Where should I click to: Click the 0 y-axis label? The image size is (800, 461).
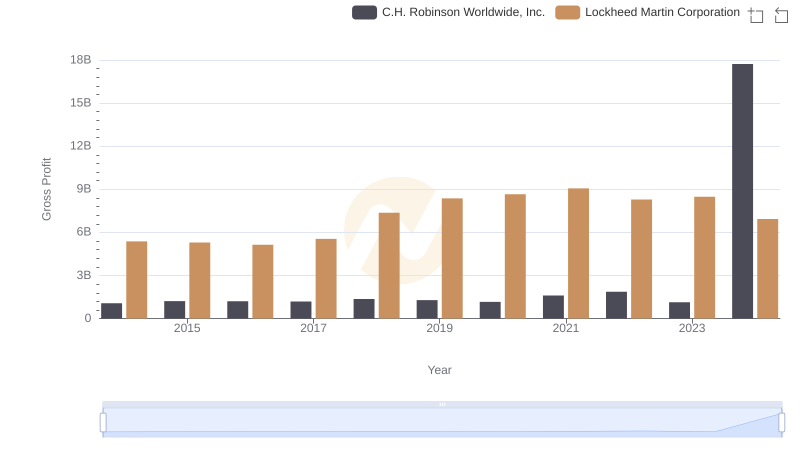pyautogui.click(x=88, y=318)
